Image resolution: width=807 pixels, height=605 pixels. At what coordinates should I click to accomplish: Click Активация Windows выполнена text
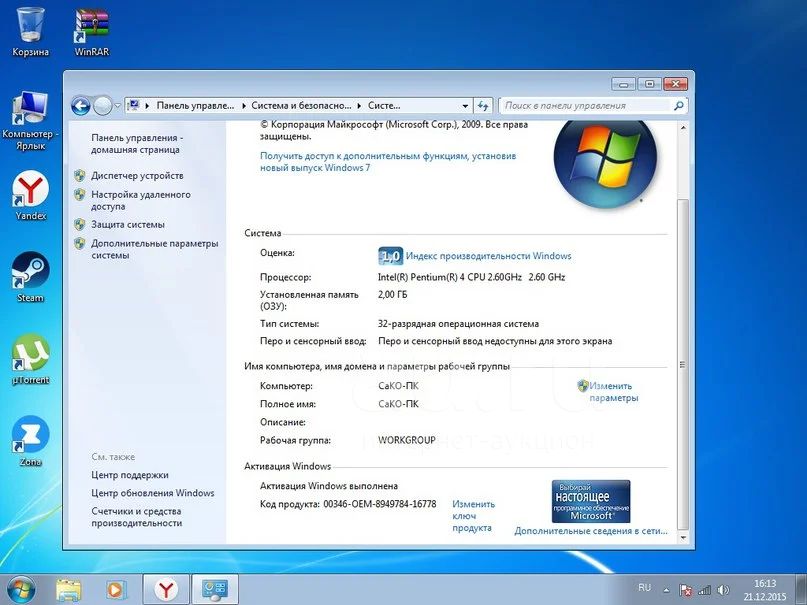click(x=329, y=486)
